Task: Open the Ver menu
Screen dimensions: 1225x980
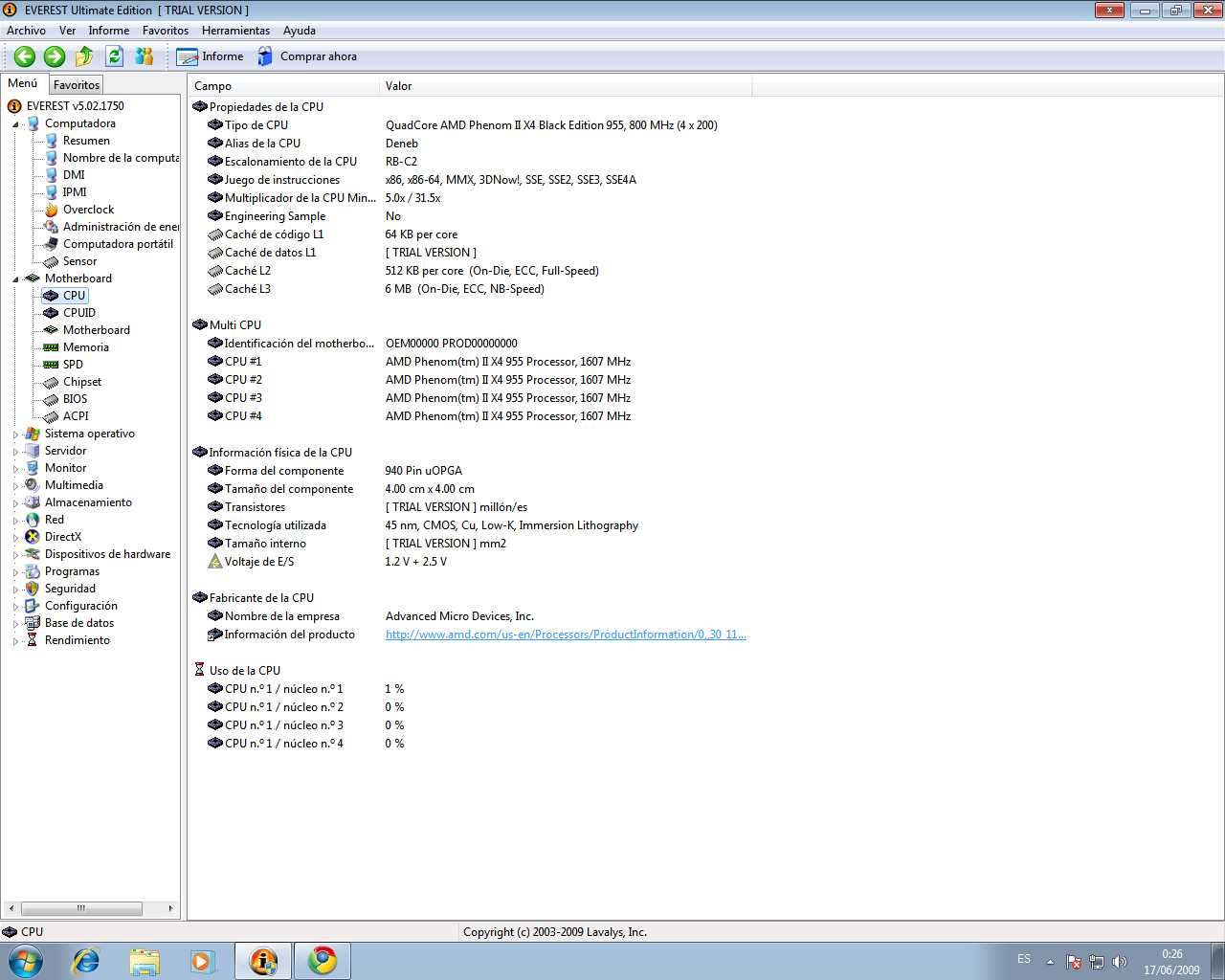Action: (x=67, y=31)
